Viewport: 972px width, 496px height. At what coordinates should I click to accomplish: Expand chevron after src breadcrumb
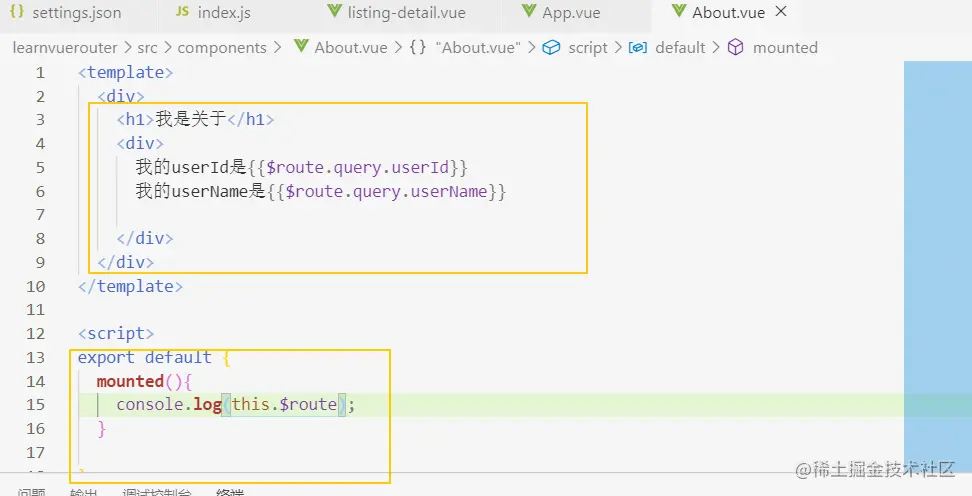[x=167, y=48]
